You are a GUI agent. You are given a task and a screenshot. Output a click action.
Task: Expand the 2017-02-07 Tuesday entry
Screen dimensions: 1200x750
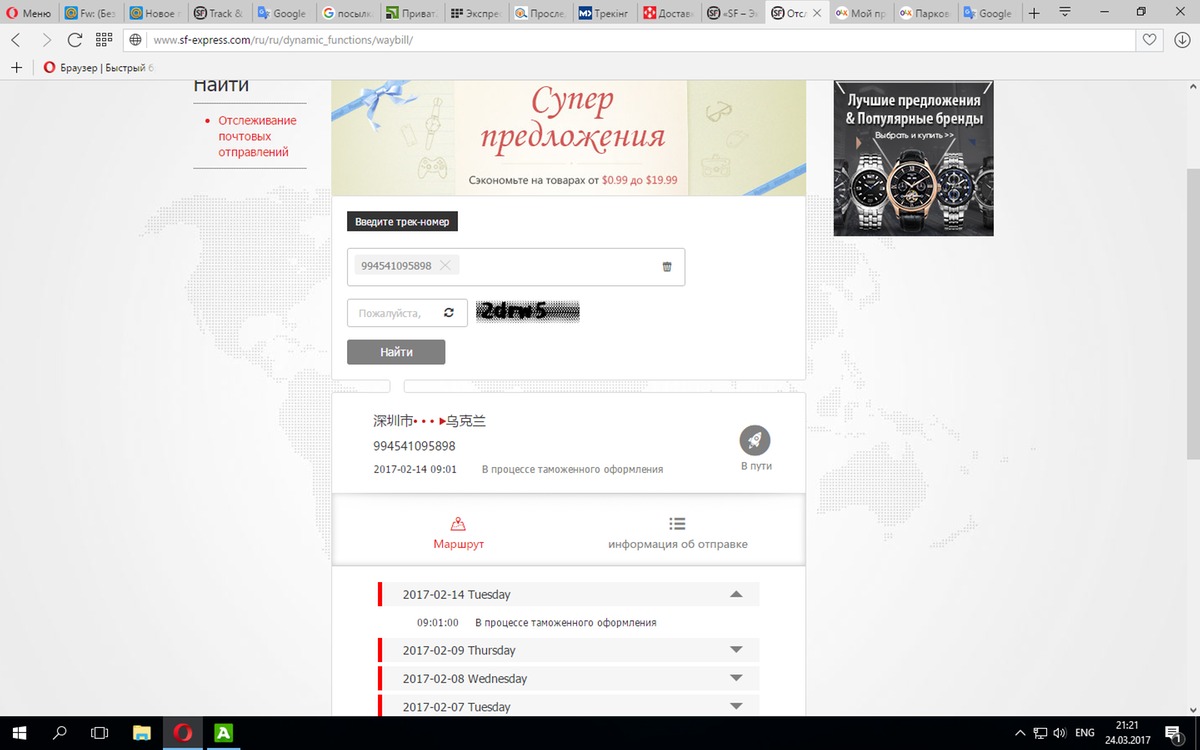point(736,706)
